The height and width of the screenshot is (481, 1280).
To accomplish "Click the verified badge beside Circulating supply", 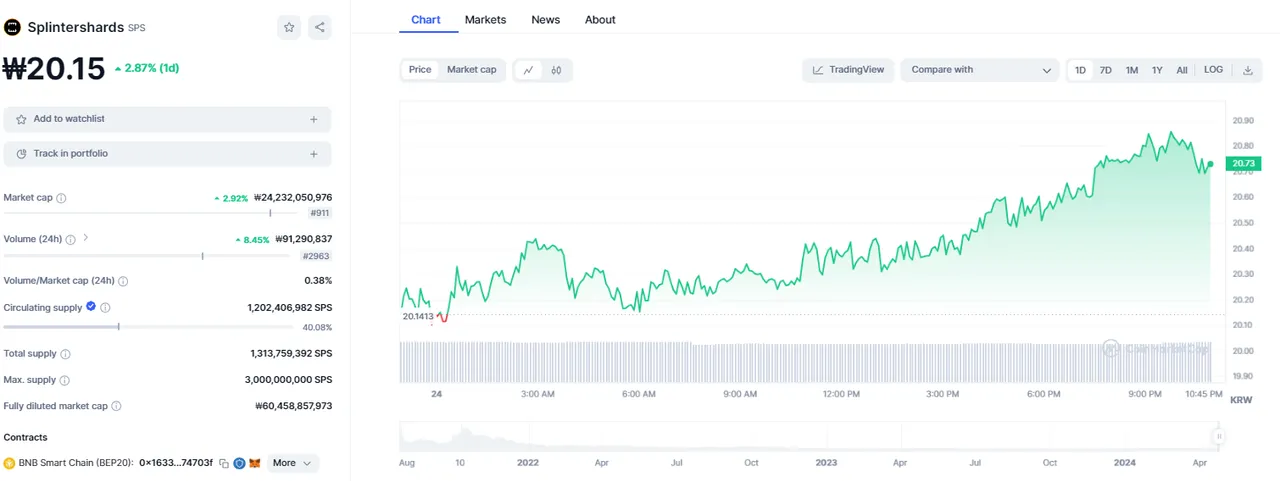I will (x=91, y=307).
